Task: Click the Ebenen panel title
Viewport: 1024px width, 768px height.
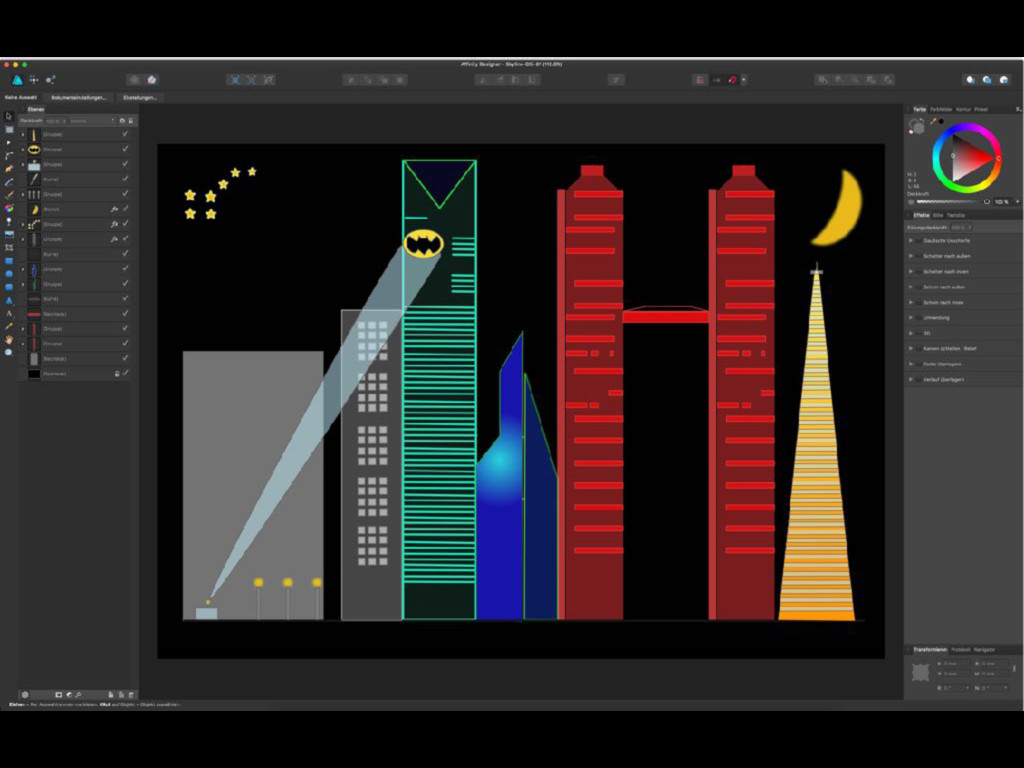Action: (36, 109)
